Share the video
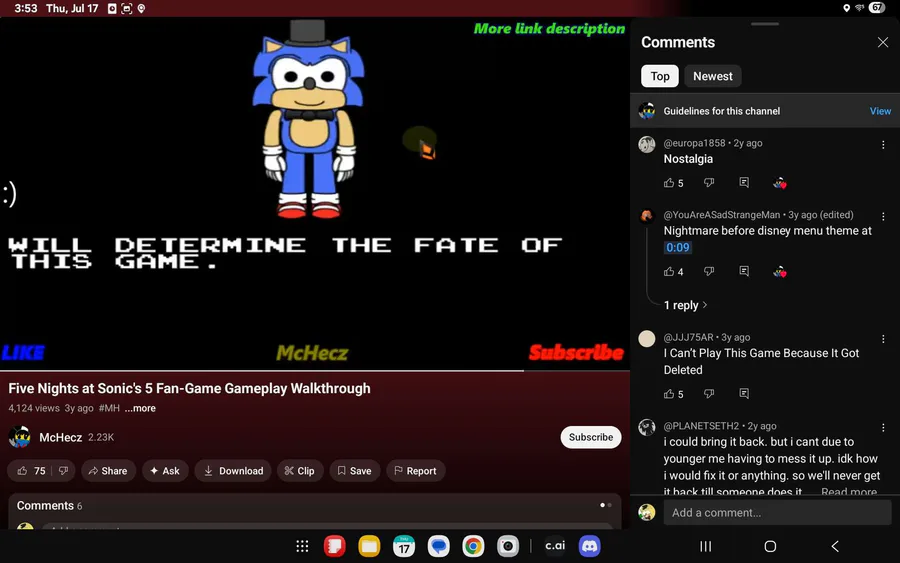900x563 pixels. pos(108,471)
